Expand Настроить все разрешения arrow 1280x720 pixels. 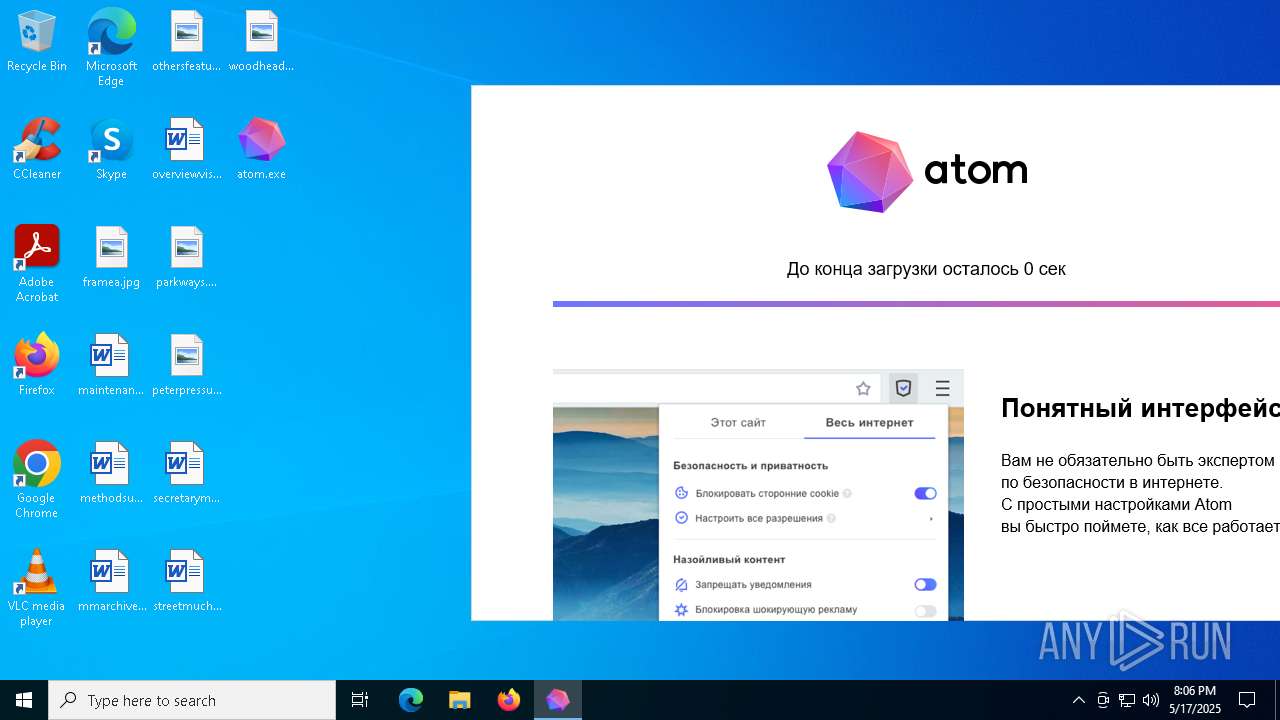tap(931, 518)
